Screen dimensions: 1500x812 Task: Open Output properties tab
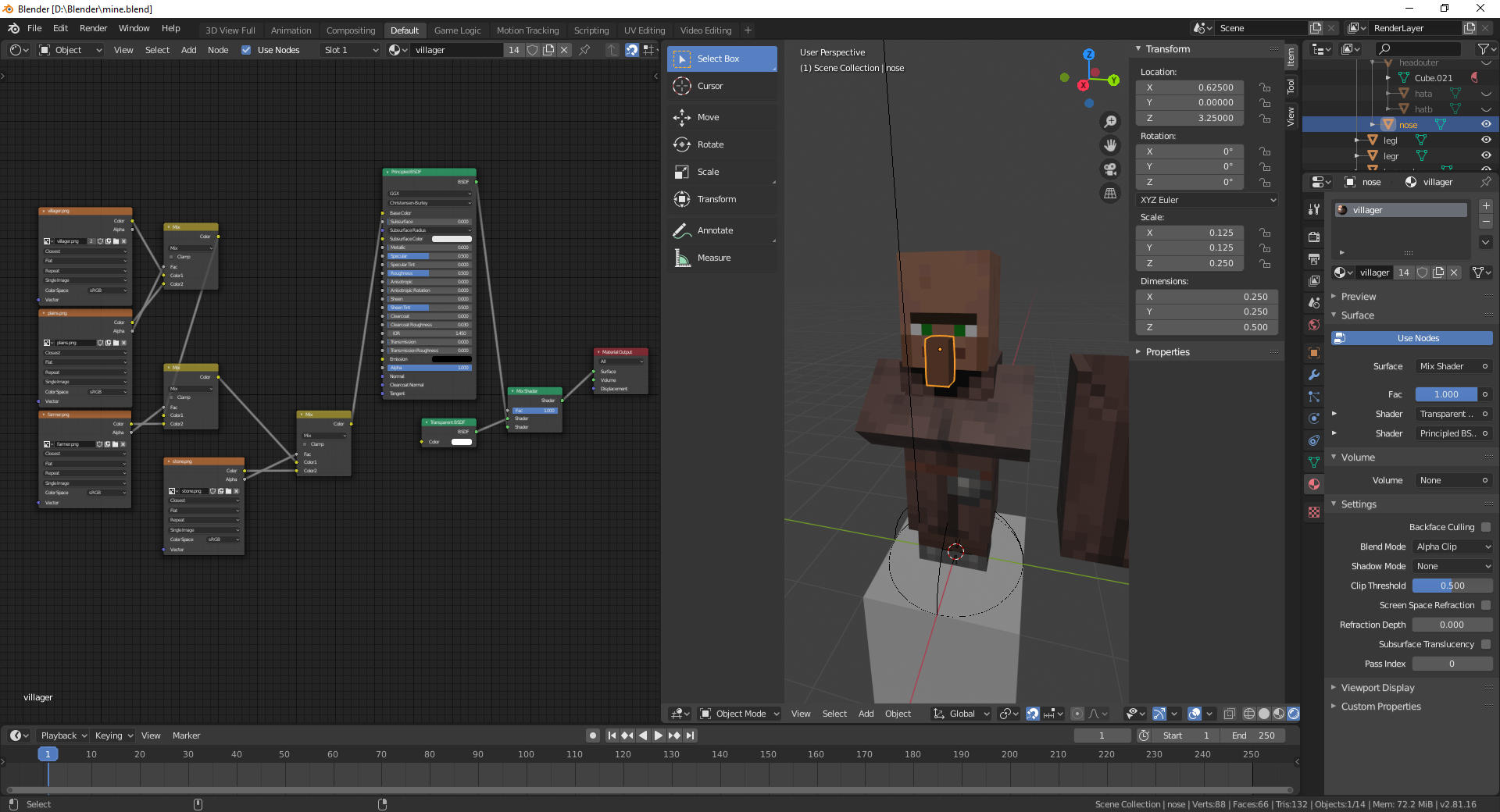[x=1314, y=258]
